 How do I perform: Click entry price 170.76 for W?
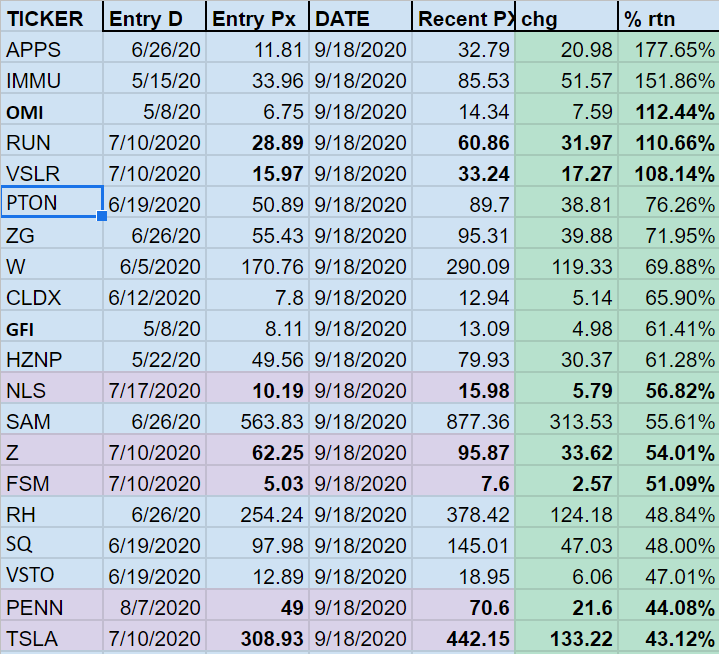258,265
